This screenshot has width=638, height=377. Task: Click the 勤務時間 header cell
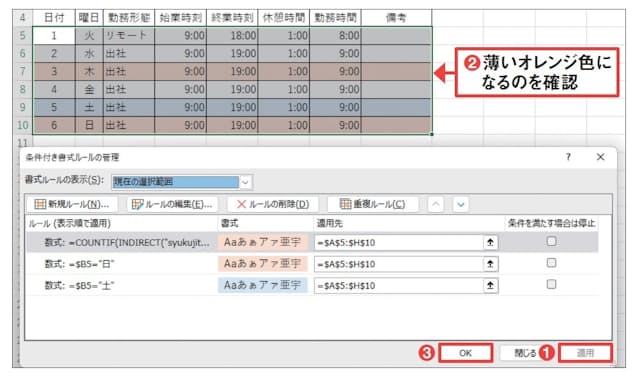[335, 18]
